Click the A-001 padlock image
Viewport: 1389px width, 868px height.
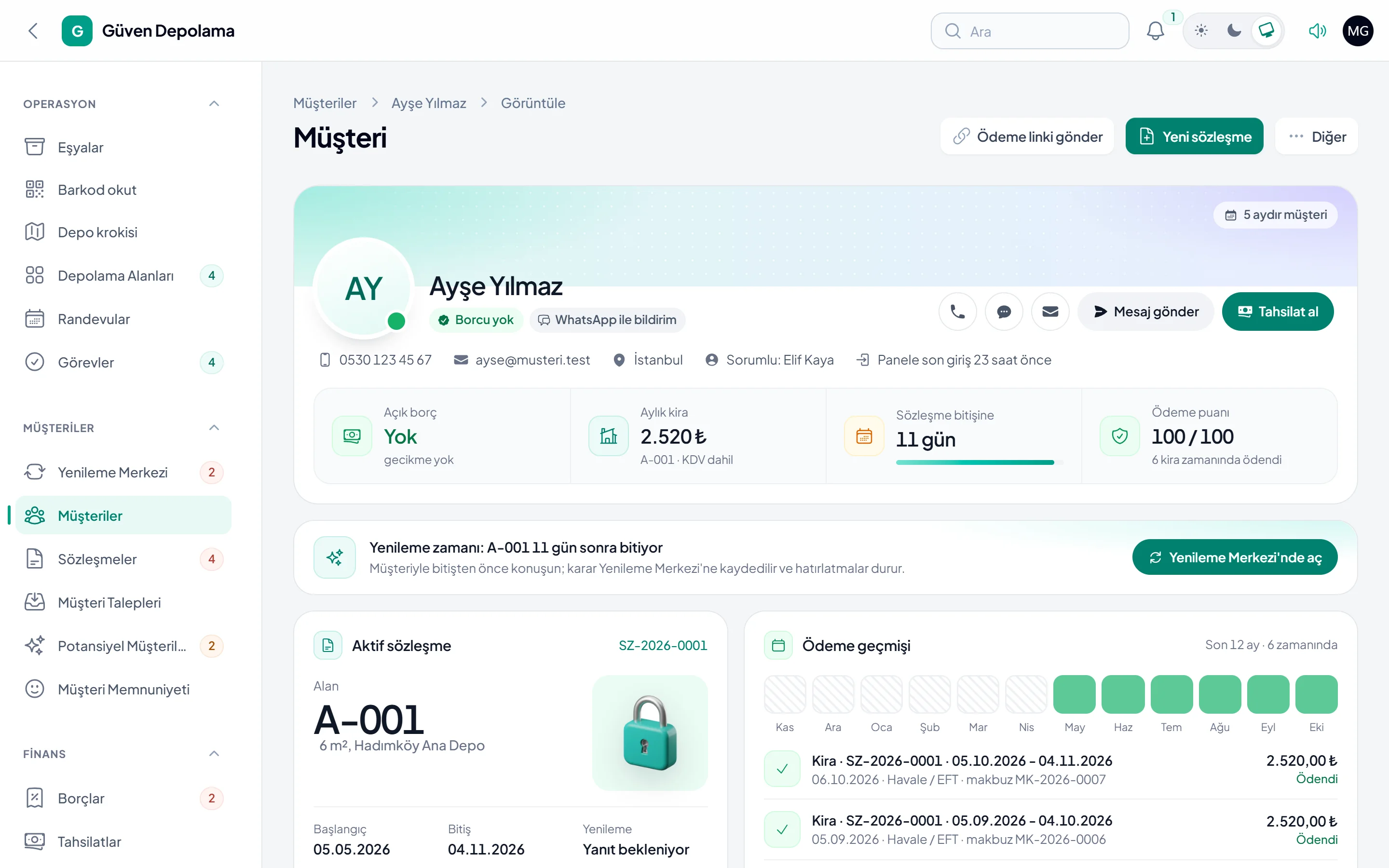tap(650, 733)
